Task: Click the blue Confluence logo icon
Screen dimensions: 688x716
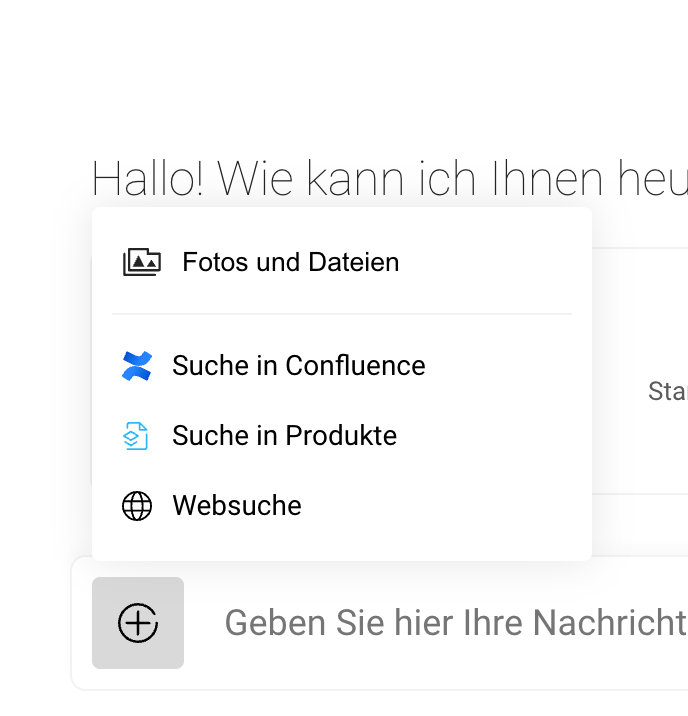Action: click(136, 366)
